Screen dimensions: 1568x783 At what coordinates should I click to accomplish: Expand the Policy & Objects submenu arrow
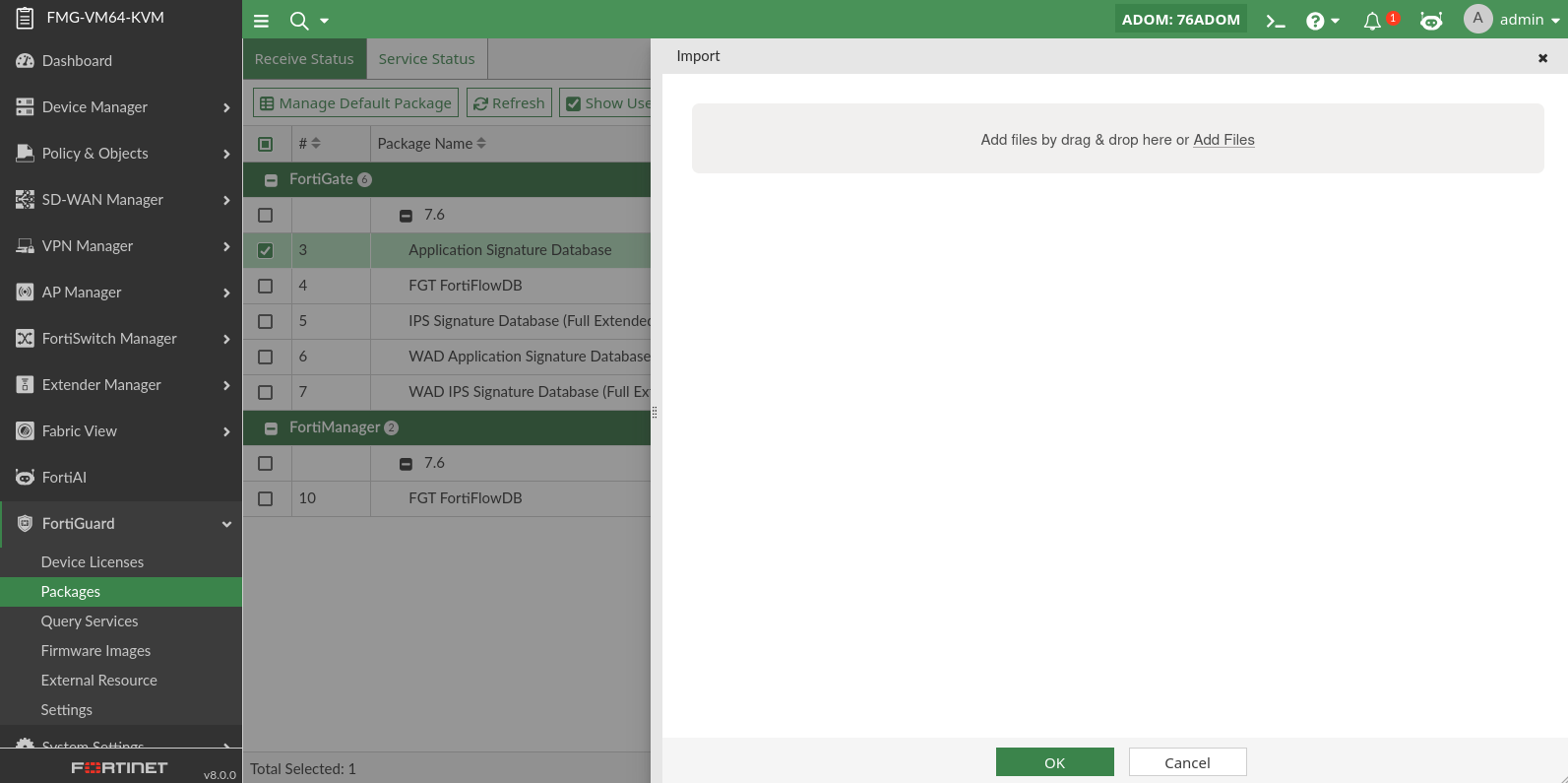click(226, 154)
